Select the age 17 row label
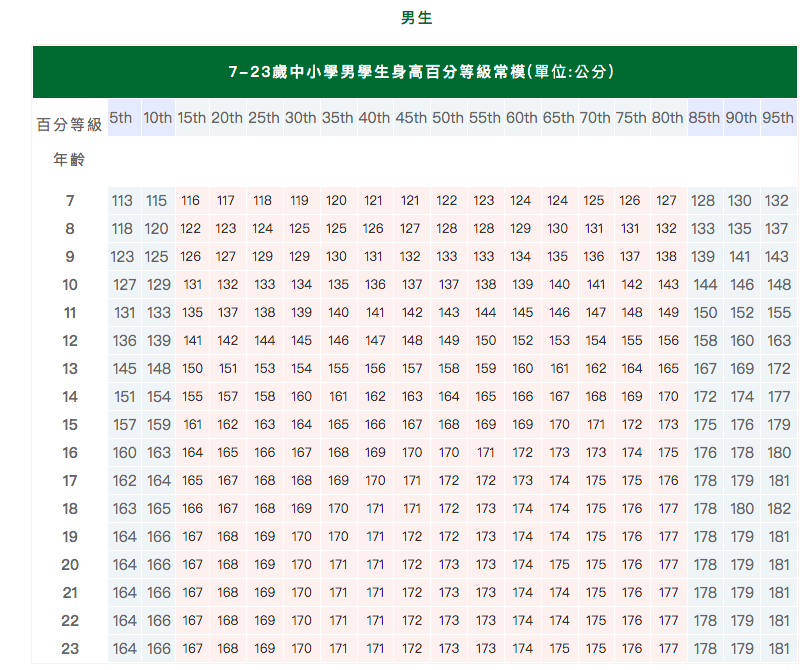 [70, 480]
